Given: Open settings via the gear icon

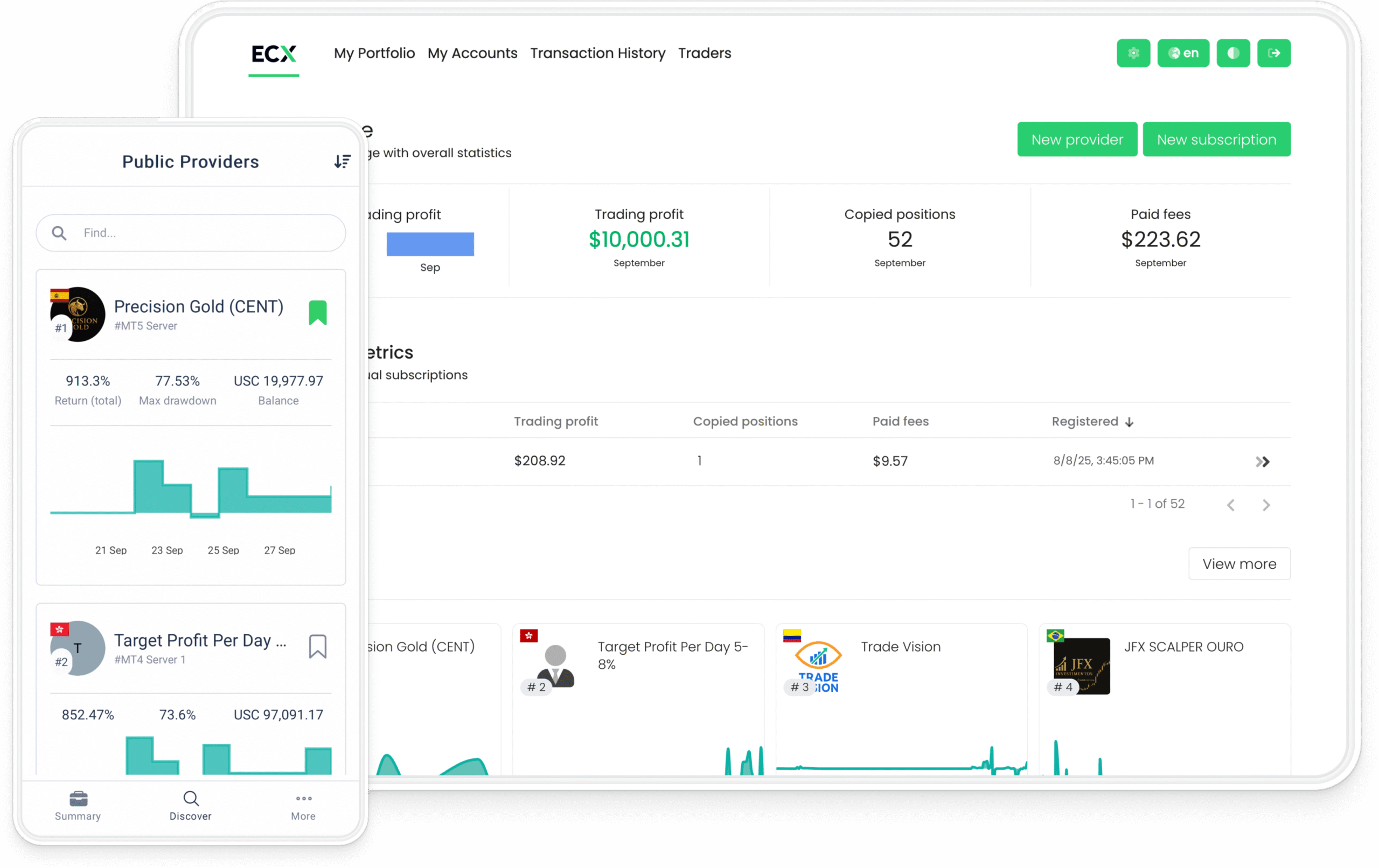Looking at the screenshot, I should (1133, 53).
